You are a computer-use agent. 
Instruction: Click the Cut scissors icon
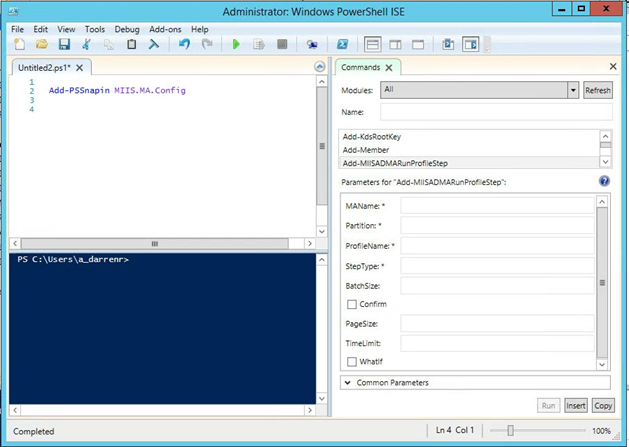[87, 45]
